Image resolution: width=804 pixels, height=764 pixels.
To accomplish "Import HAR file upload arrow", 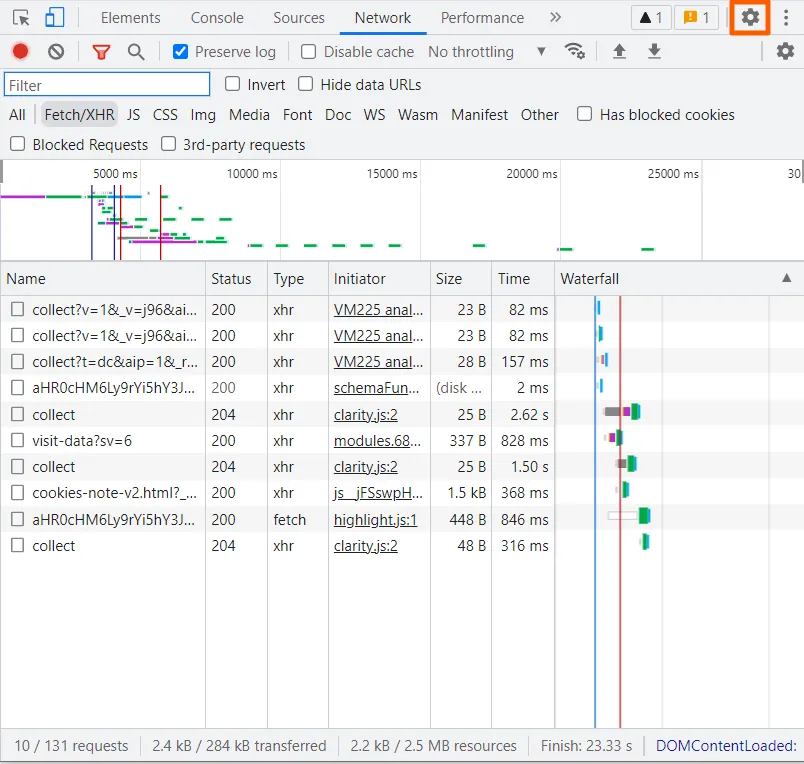I will pyautogui.click(x=619, y=51).
